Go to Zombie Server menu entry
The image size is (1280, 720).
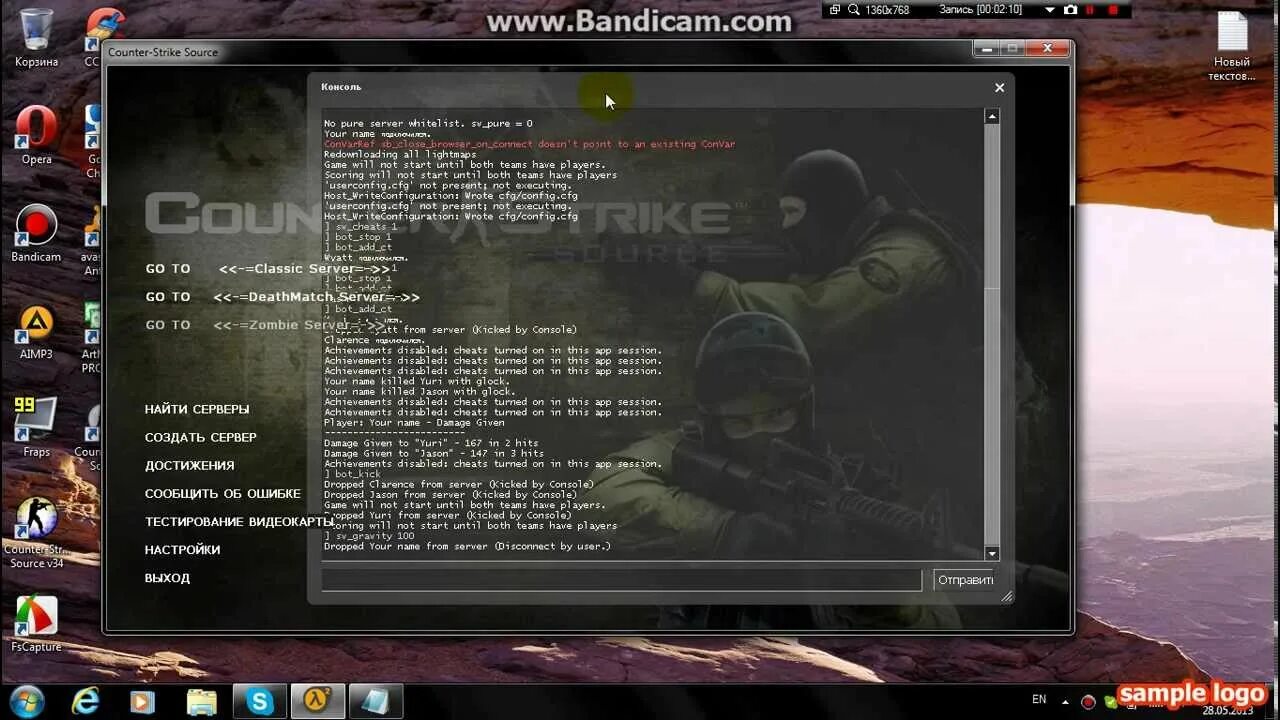coord(266,325)
